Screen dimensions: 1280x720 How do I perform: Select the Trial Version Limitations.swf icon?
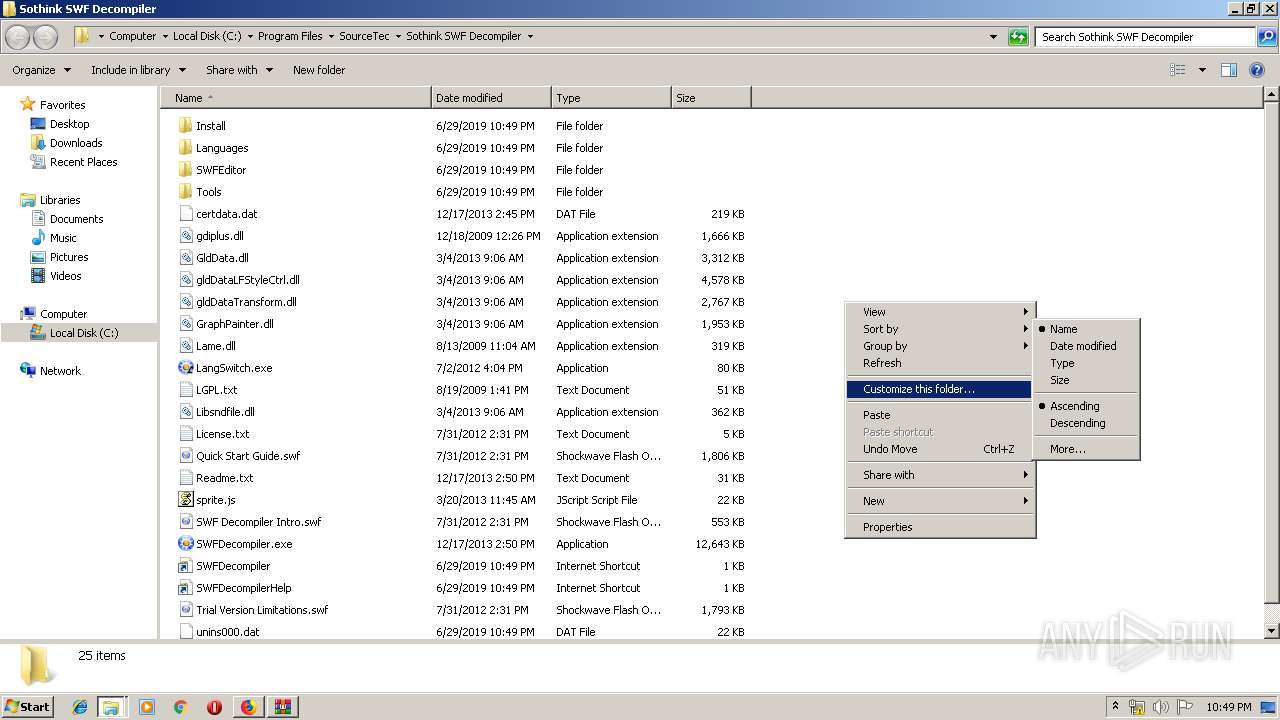coord(185,610)
